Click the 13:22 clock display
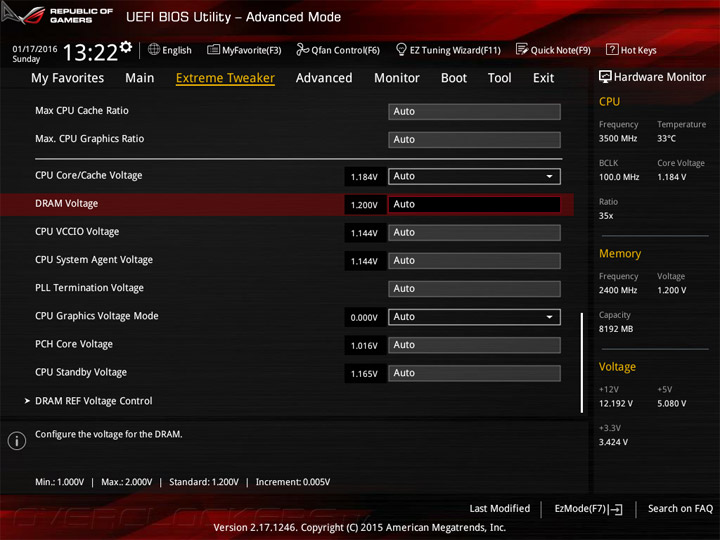 (90, 52)
